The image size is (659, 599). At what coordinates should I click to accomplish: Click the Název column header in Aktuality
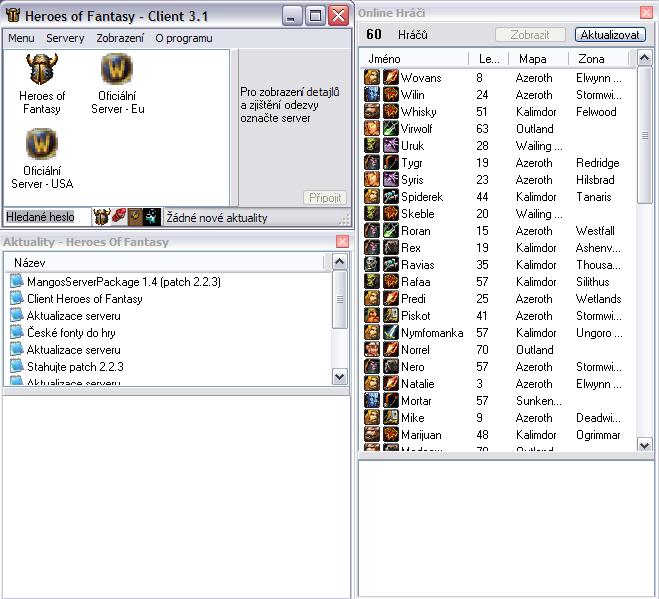tap(165, 263)
